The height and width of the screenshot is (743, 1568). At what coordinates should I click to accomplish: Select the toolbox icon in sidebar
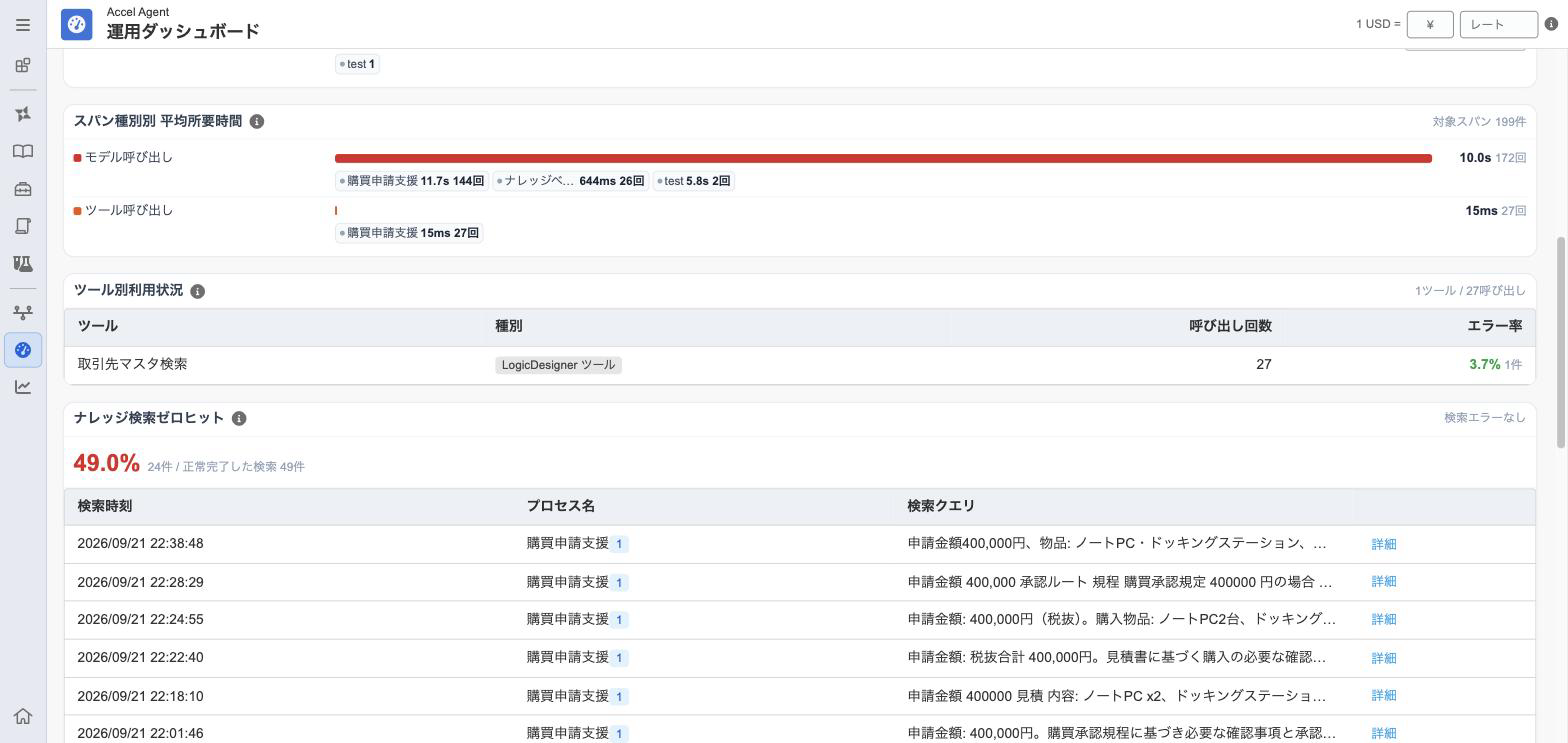23,189
